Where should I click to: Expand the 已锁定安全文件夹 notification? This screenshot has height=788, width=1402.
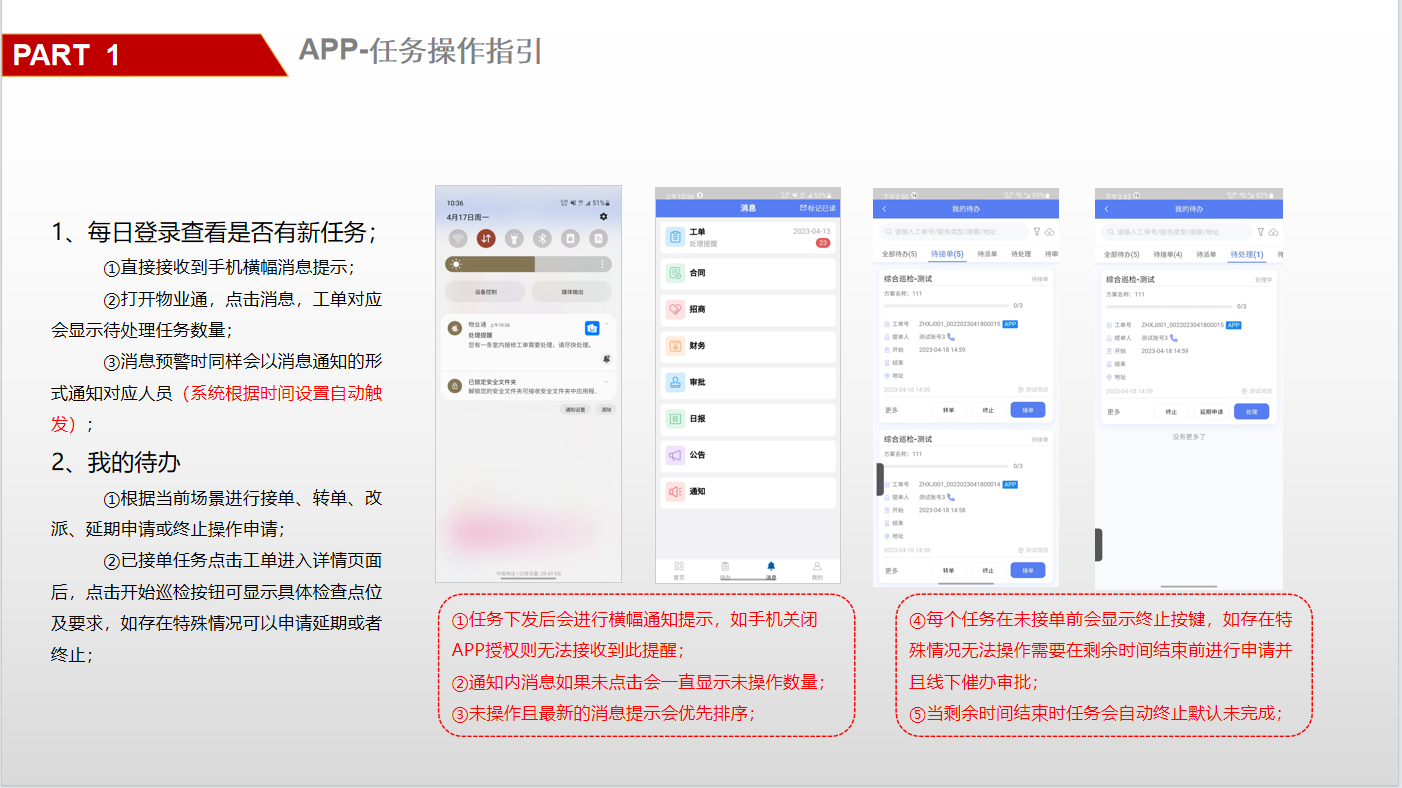click(607, 382)
